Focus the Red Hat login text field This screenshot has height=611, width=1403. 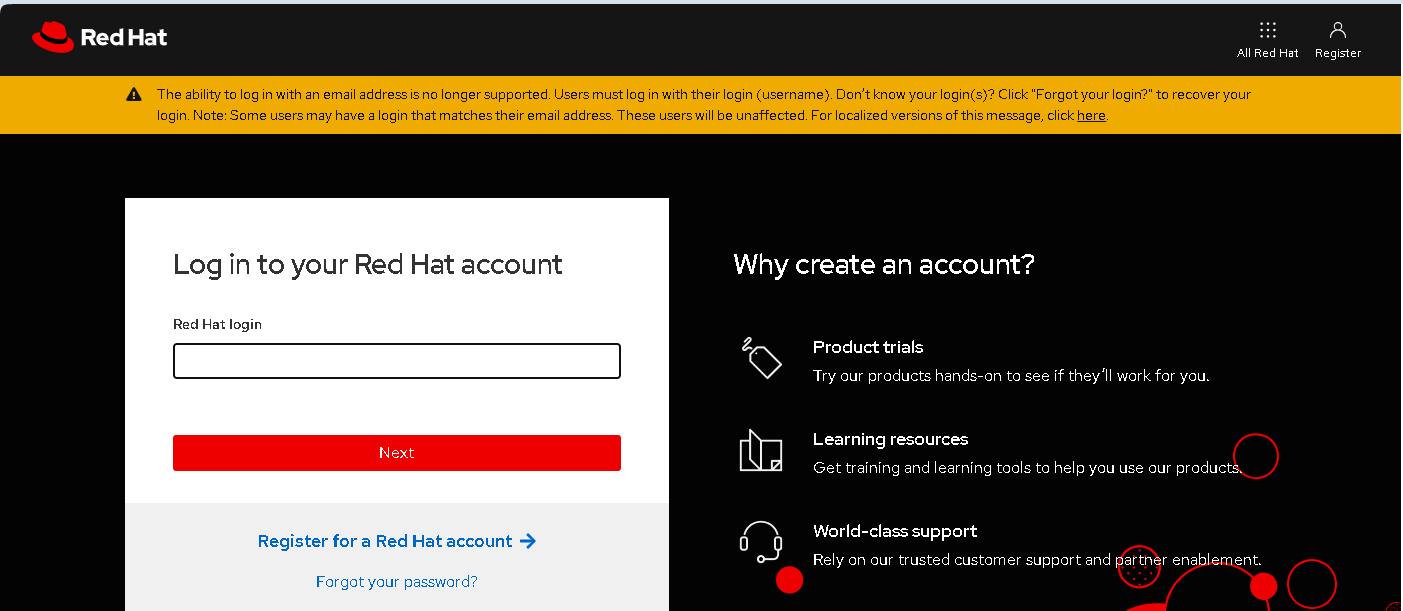[397, 361]
